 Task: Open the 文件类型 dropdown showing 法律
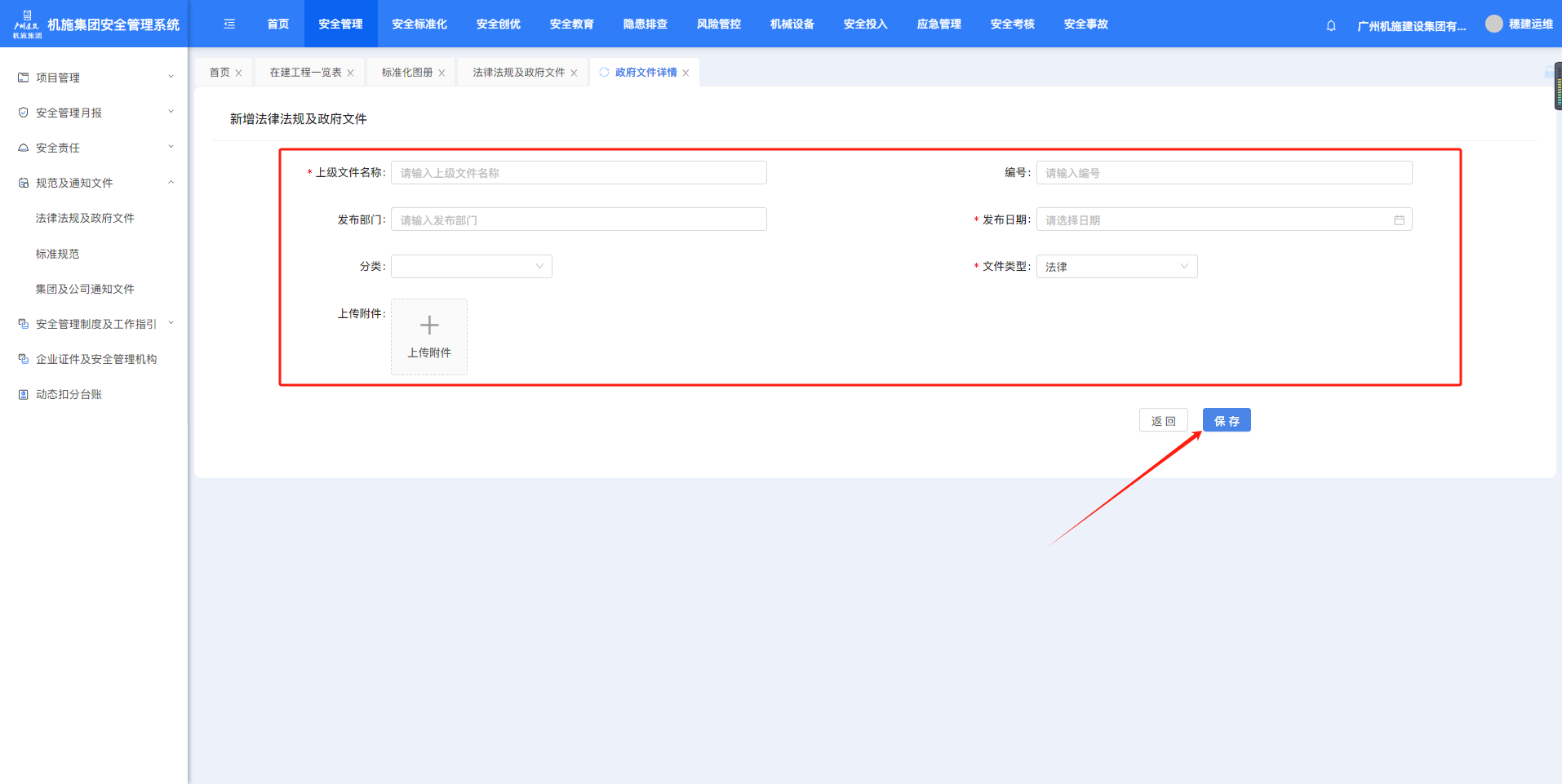(1116, 267)
